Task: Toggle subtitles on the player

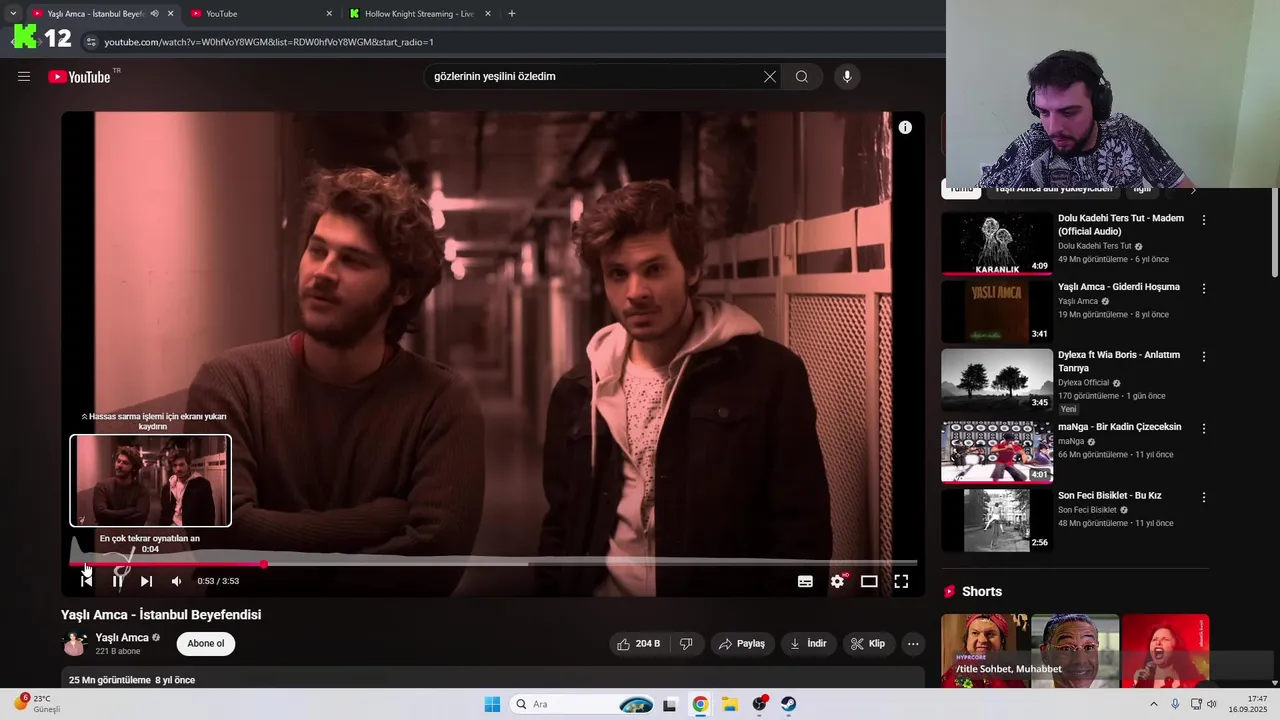Action: (805, 581)
